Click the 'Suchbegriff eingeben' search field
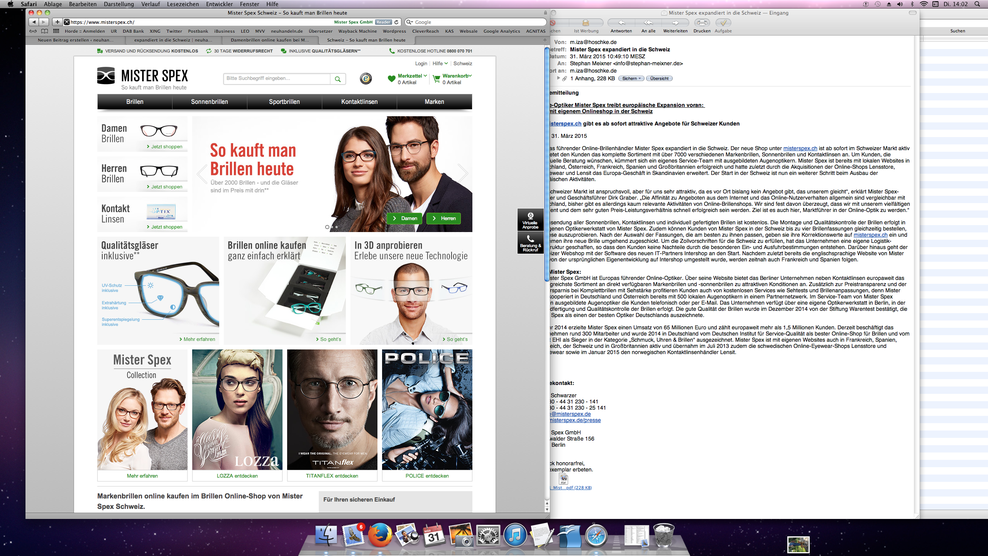The image size is (988, 556). [277, 79]
